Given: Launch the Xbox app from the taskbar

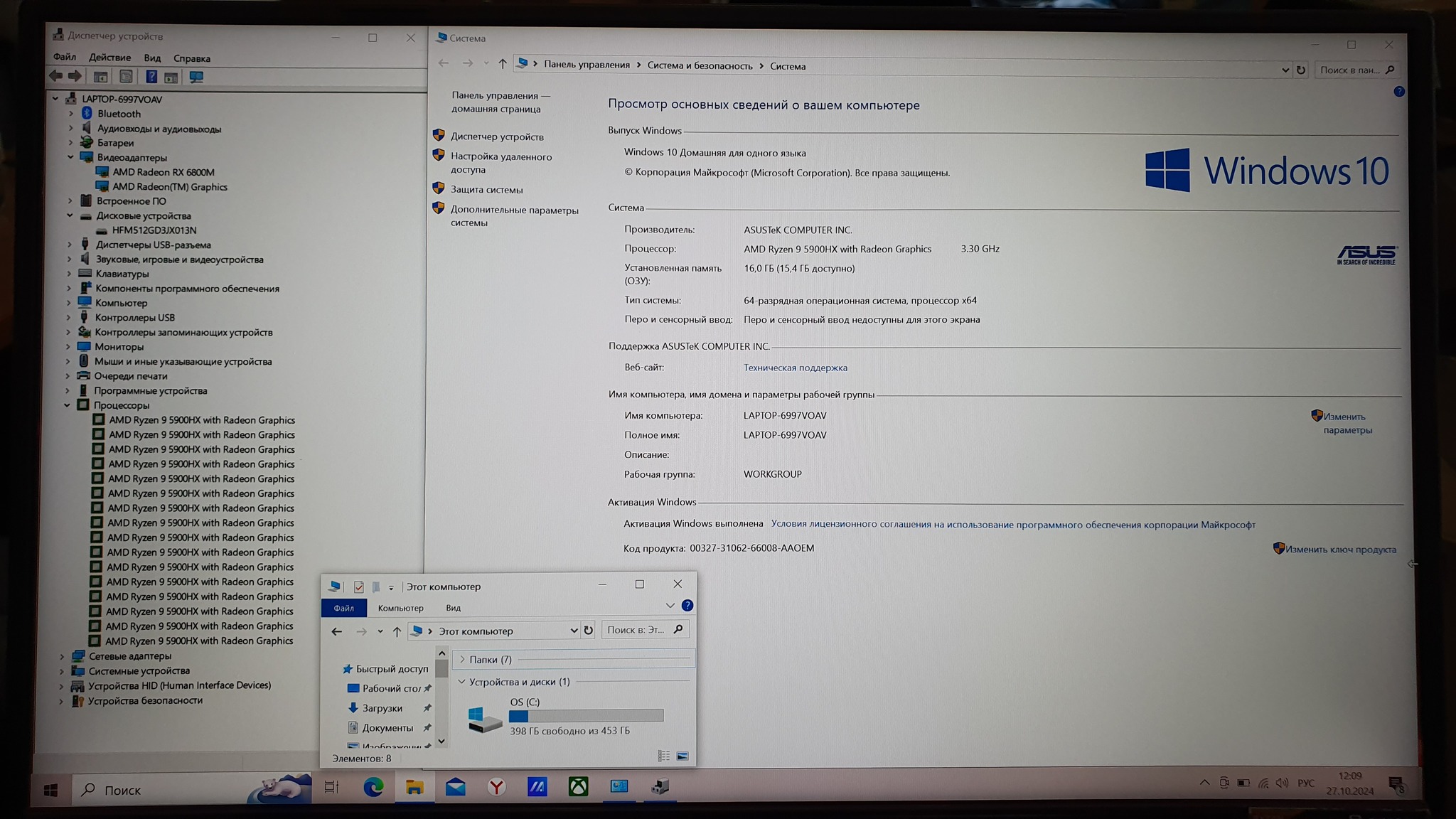Looking at the screenshot, I should pos(578,786).
